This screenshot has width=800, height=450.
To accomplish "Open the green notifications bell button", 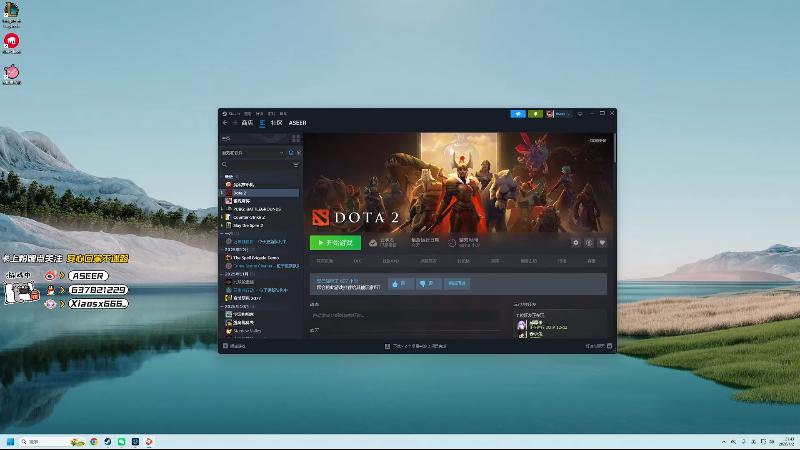I will pos(535,114).
